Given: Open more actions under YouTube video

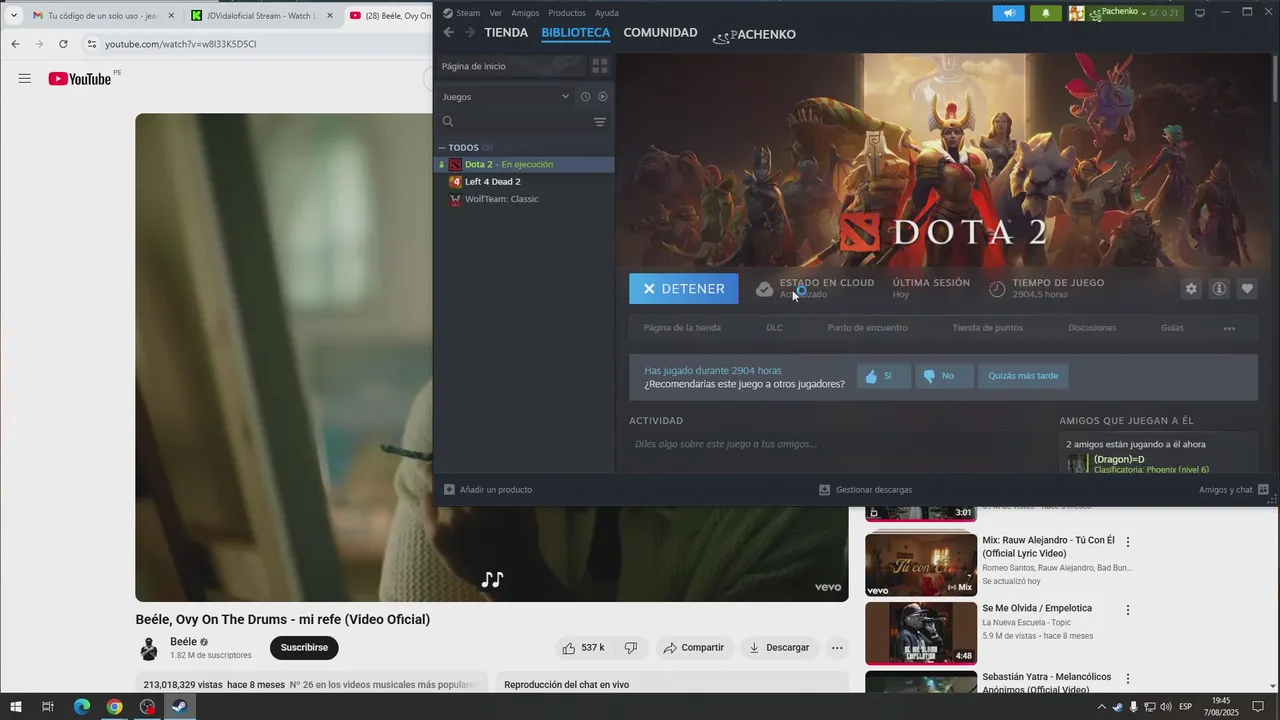Looking at the screenshot, I should 837,648.
